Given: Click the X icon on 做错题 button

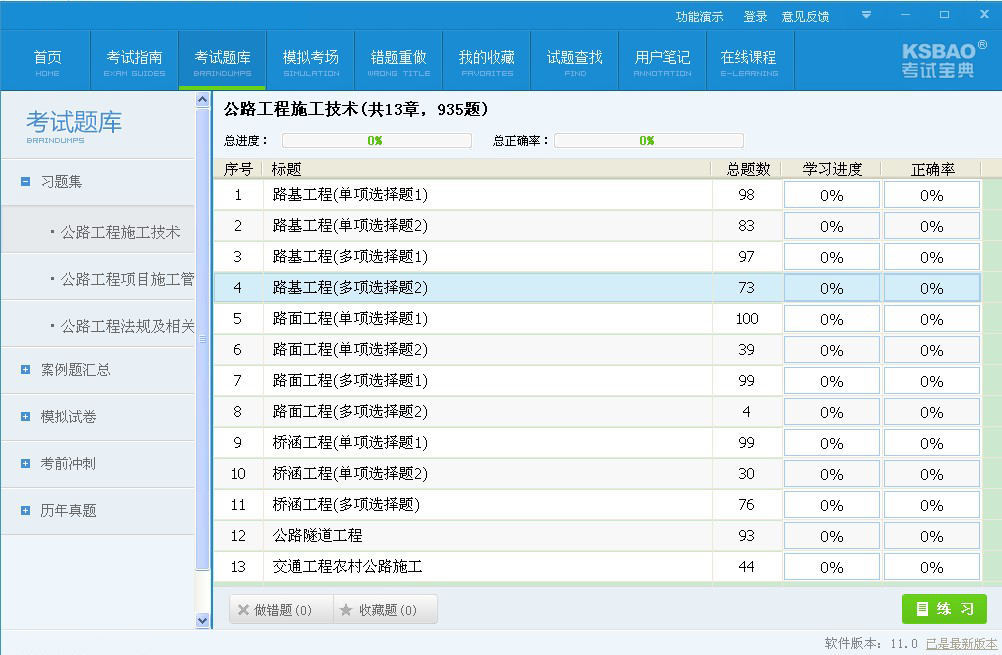Looking at the screenshot, I should pos(244,608).
